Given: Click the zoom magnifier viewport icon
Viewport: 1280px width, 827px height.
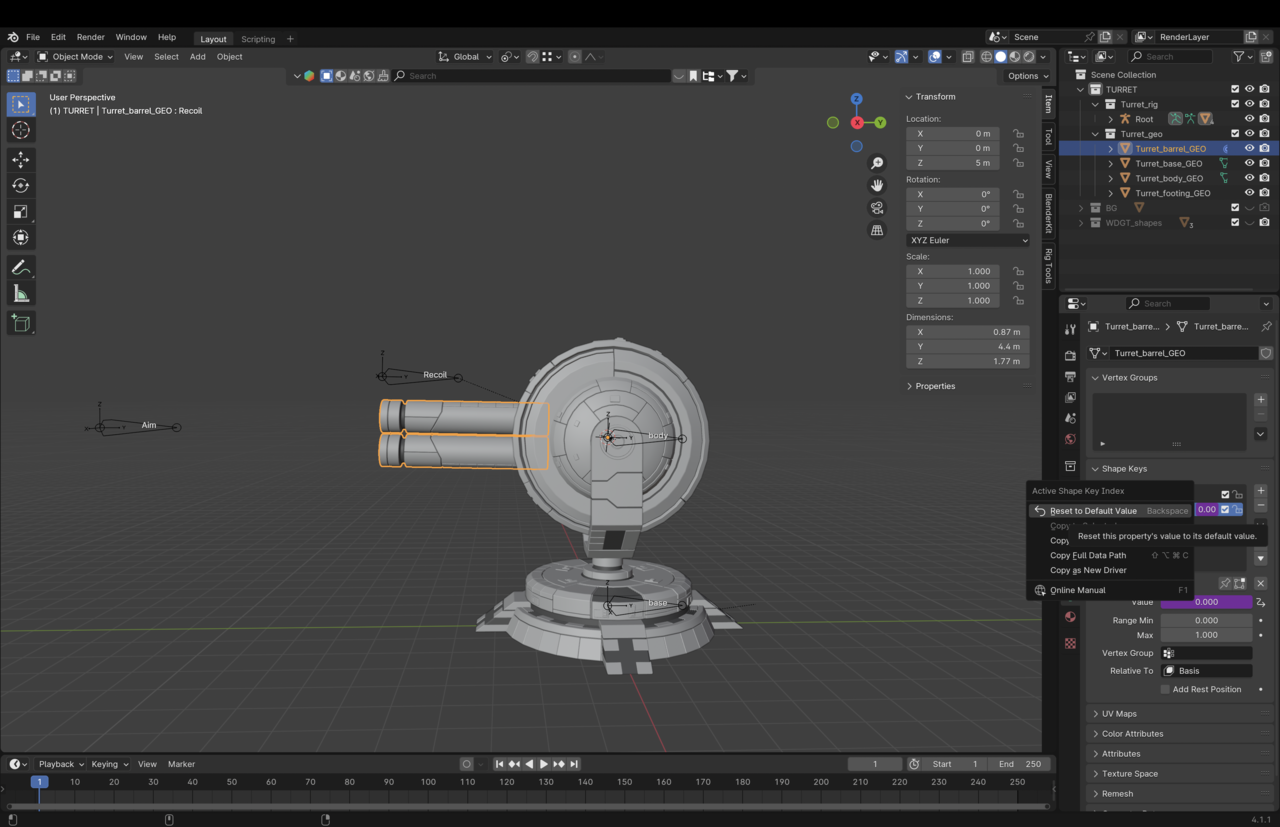Looking at the screenshot, I should coord(877,164).
